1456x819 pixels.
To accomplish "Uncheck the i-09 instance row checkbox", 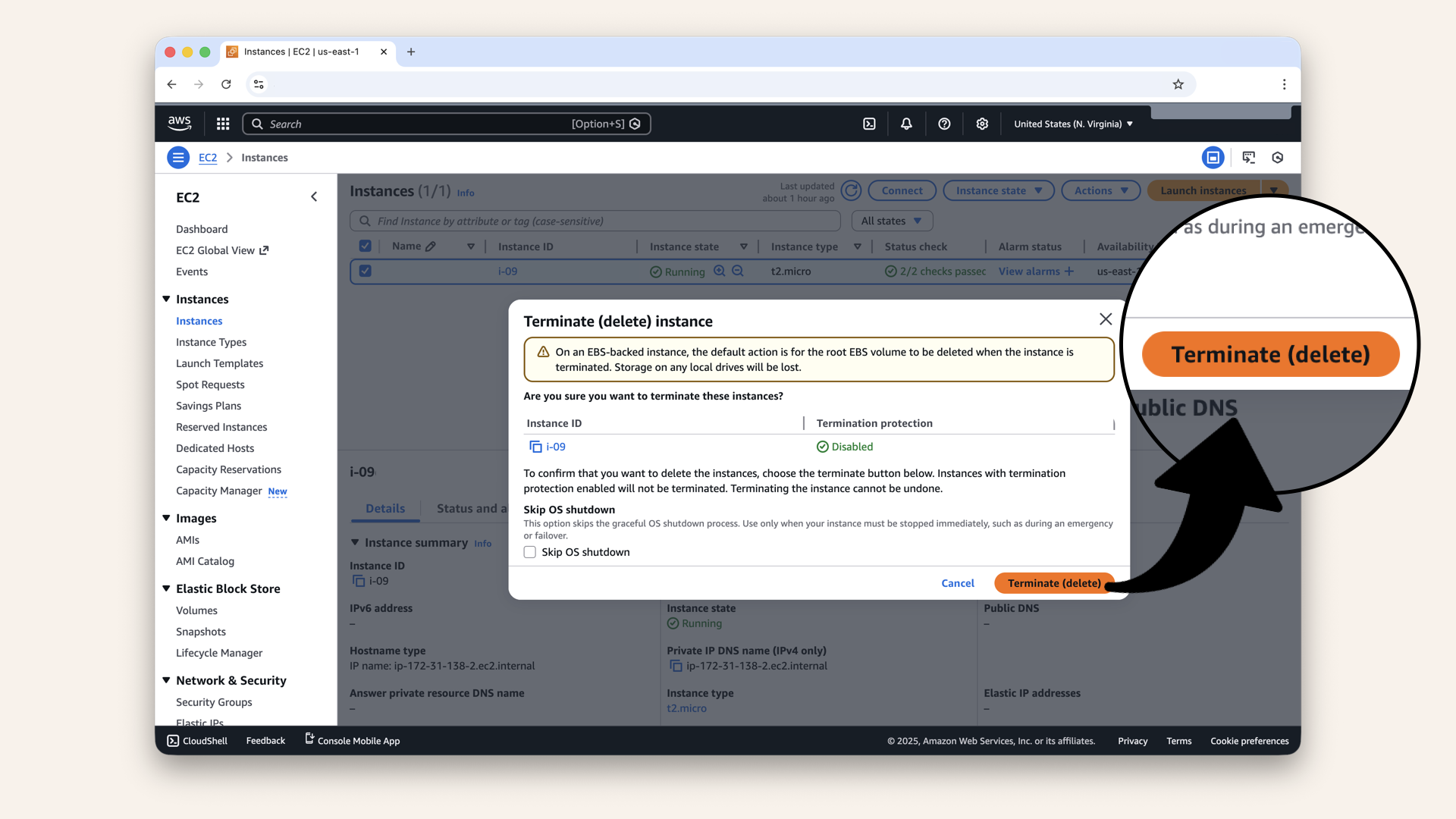I will pyautogui.click(x=365, y=271).
